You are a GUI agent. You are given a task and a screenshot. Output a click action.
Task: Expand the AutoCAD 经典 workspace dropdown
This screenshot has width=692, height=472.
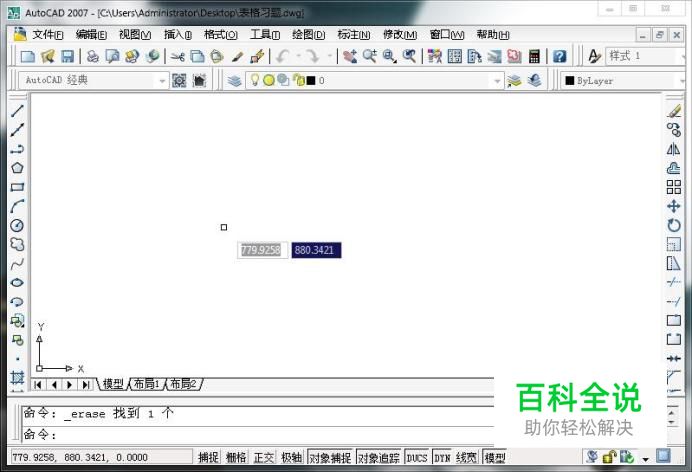pos(162,81)
